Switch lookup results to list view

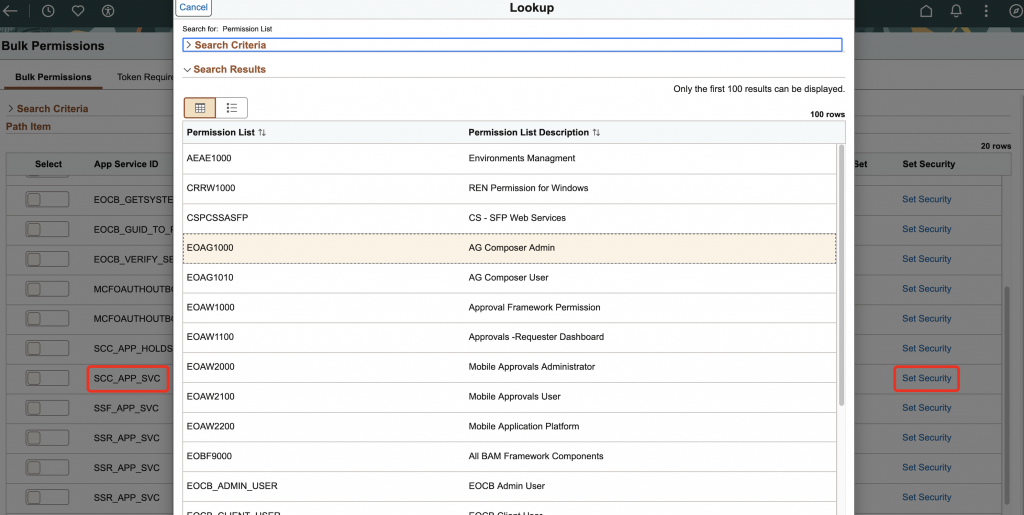pos(231,108)
